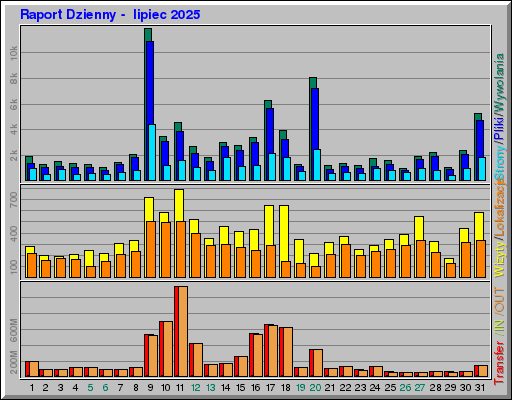Screen dimensions: 512x400
Task: Select the 'Strony' legend label
Action: pos(499,163)
